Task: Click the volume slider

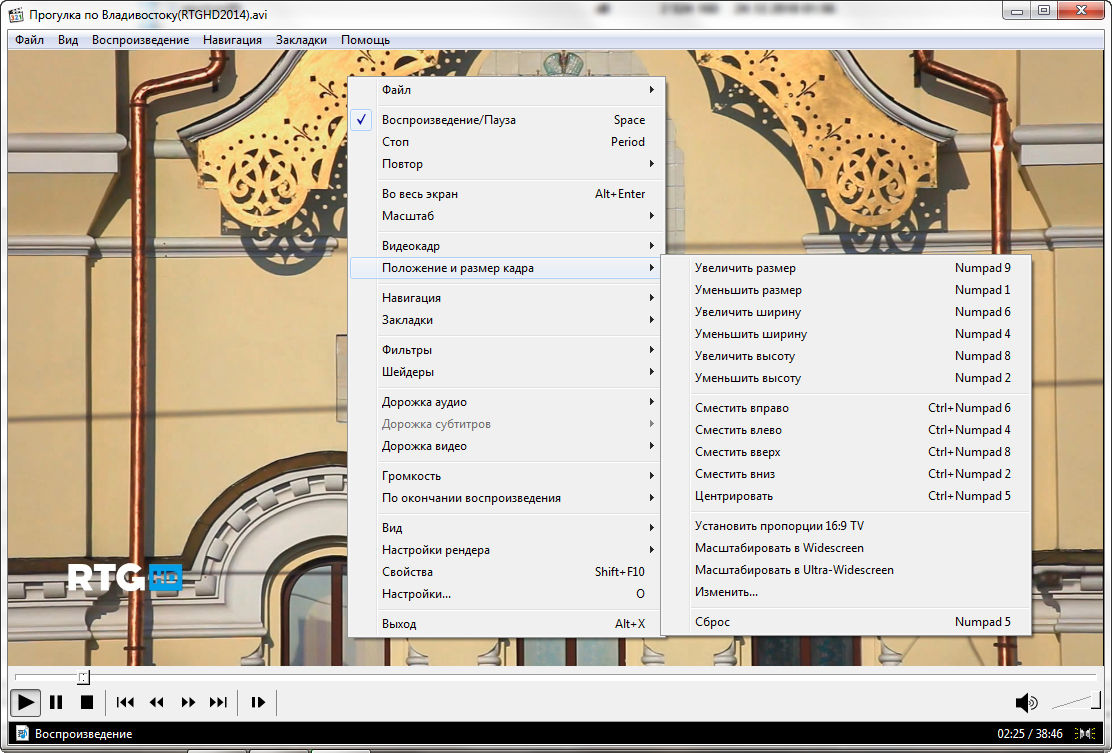Action: click(1075, 702)
